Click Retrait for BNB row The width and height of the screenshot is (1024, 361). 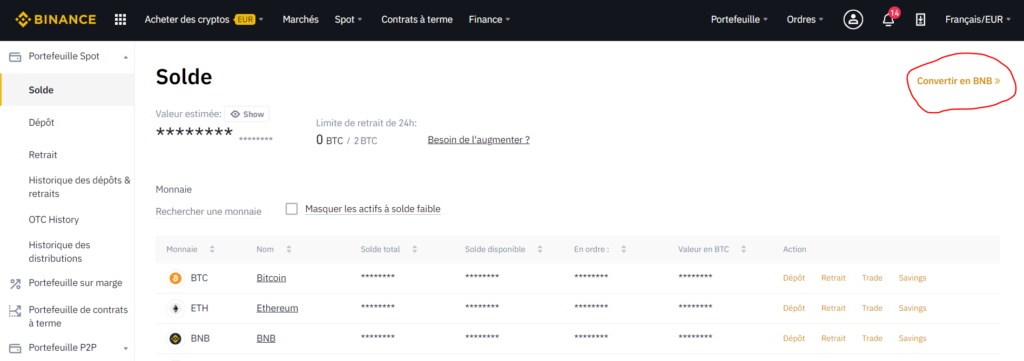click(833, 339)
